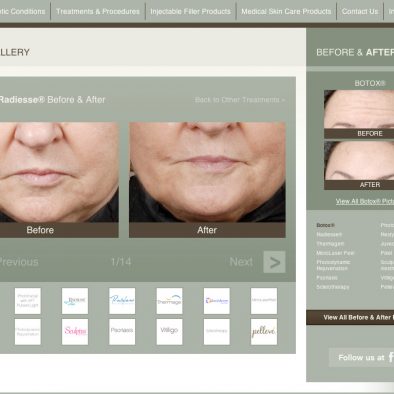Screen dimensions: 394x394
Task: Select the Vitiligo thumbnail
Action: pos(169,332)
